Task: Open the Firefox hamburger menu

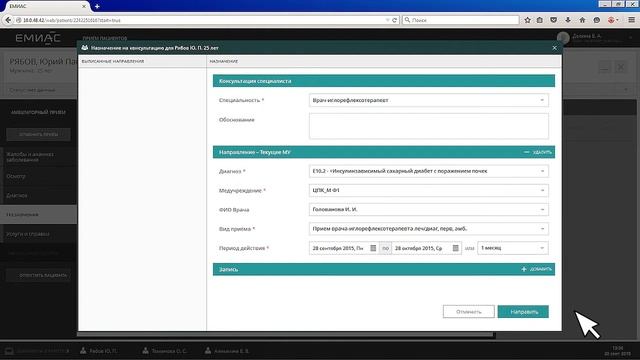Action: [x=631, y=20]
